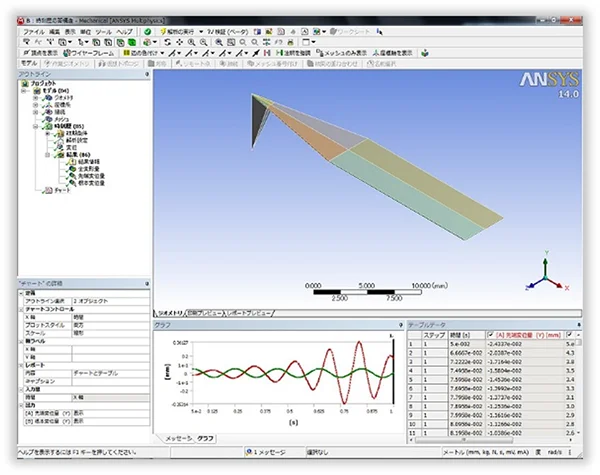Open the 表示 menu
600x475 pixels.
click(x=70, y=32)
